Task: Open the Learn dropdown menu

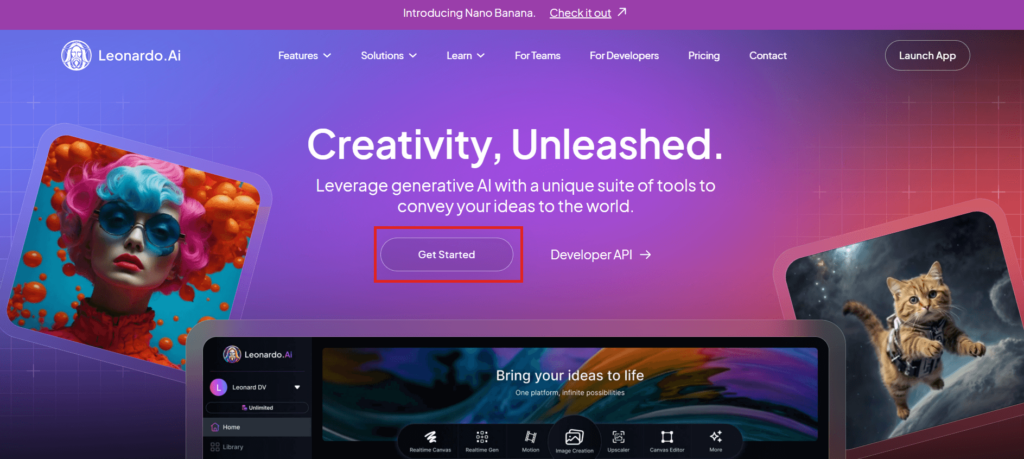Action: tap(466, 55)
